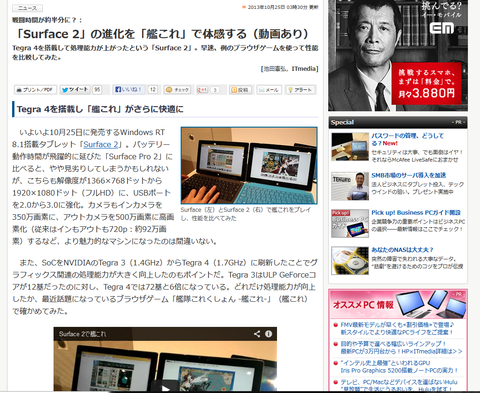The image size is (480, 393).
Task: Click the article headline 「Surface 2」の進化を
Action: pyautogui.click(x=162, y=34)
